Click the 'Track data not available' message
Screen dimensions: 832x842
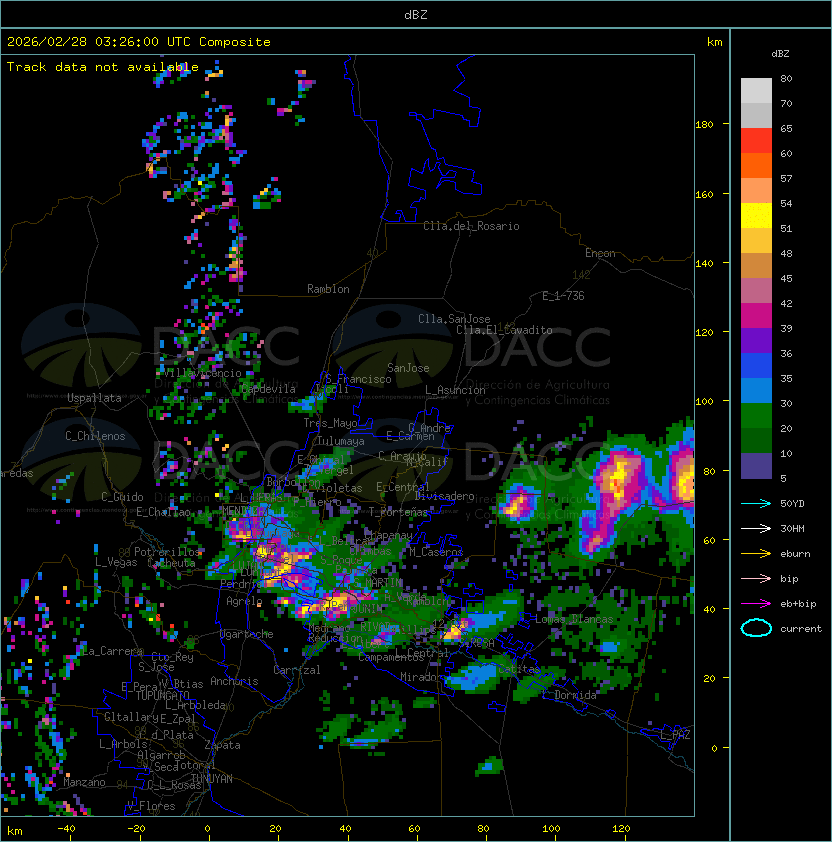(x=103, y=67)
